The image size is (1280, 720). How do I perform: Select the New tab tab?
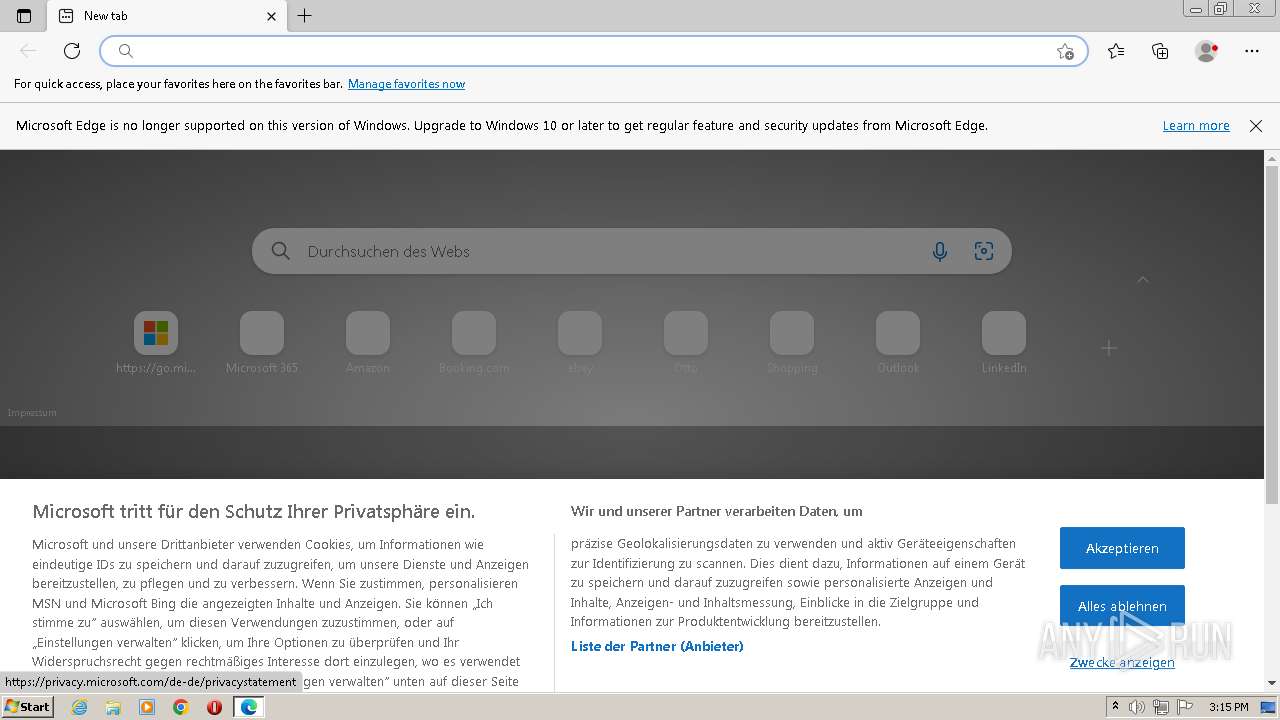pos(167,16)
